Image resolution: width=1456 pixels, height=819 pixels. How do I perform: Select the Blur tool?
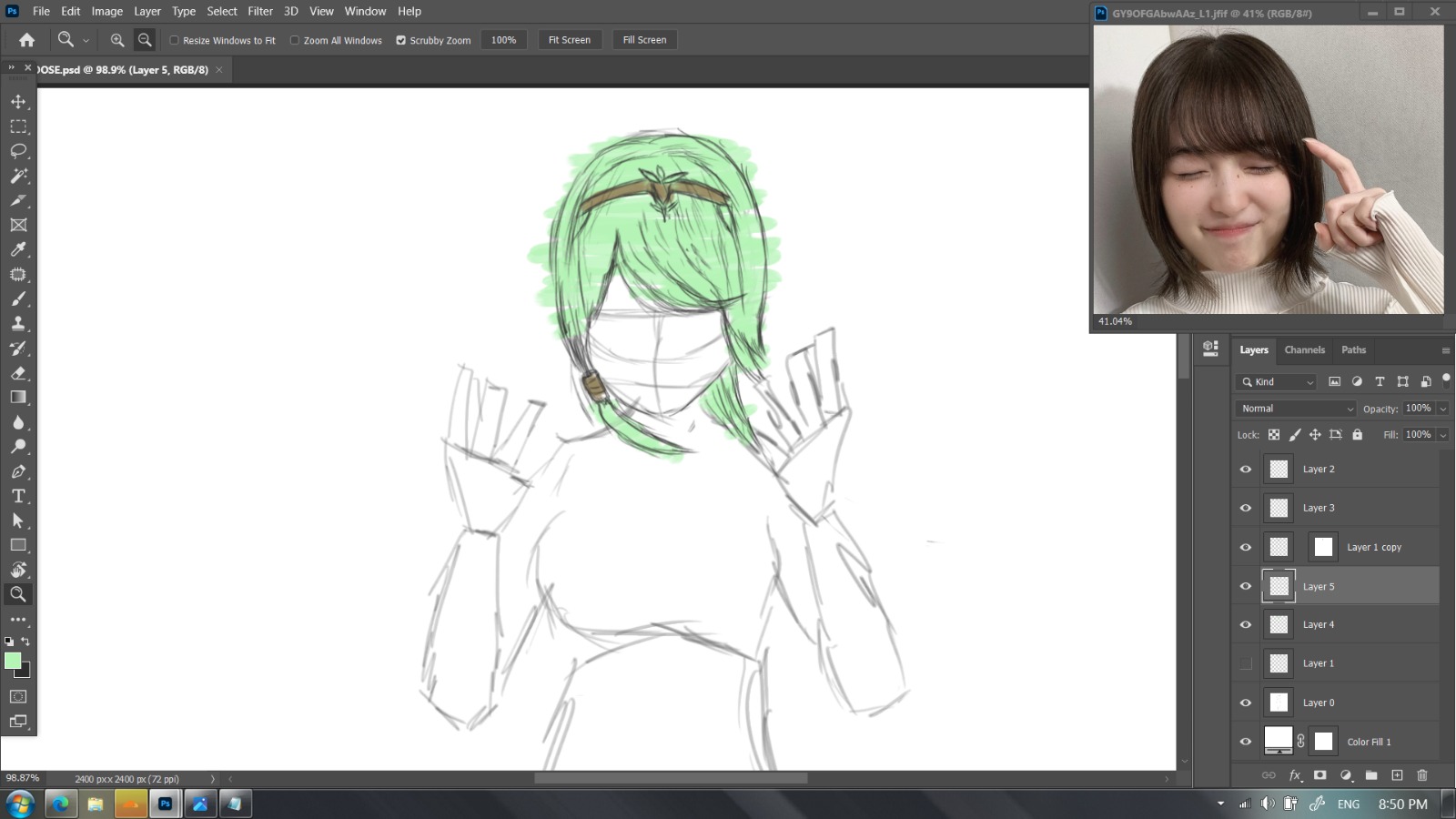tap(18, 422)
